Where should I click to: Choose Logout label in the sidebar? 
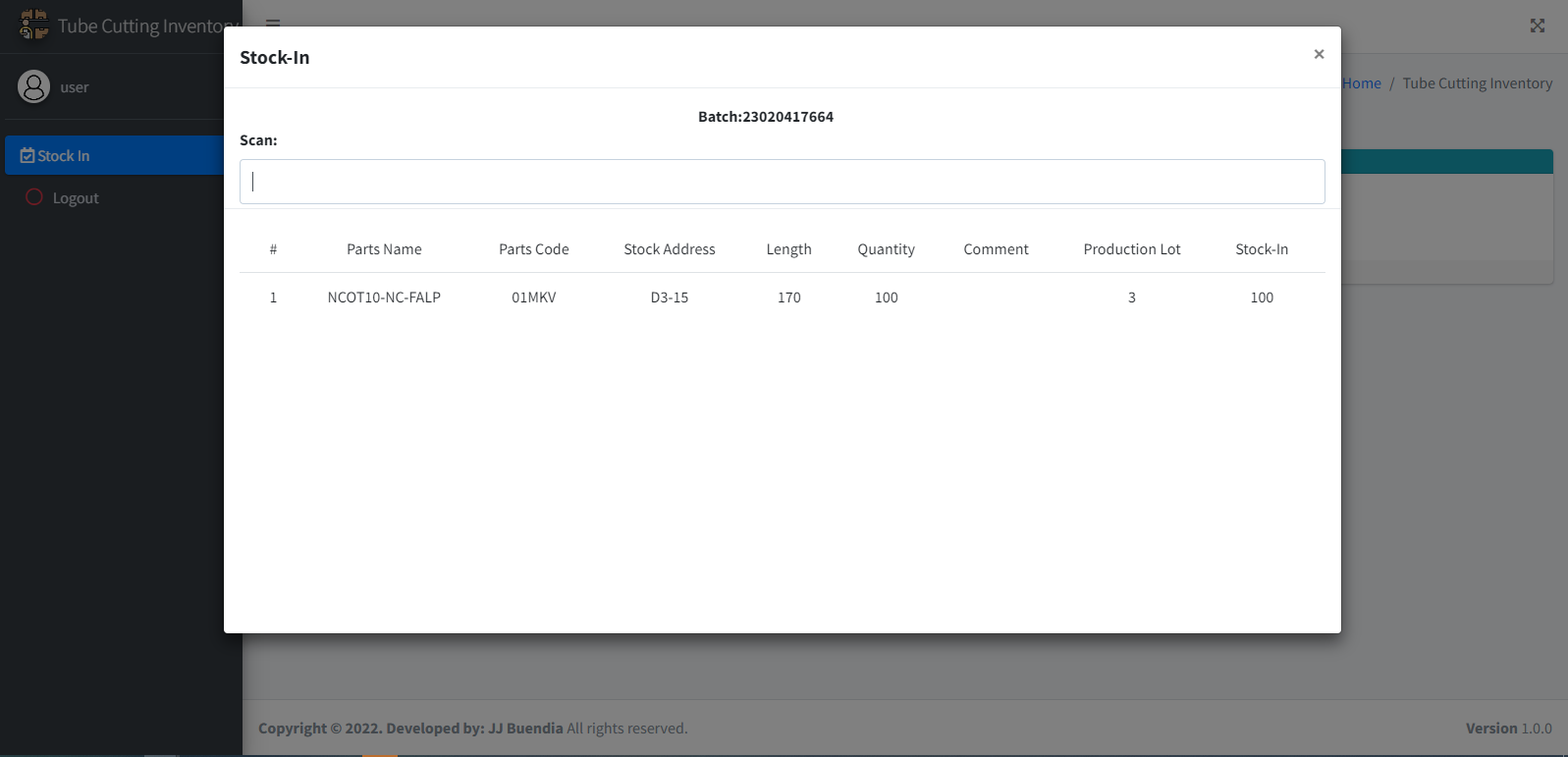pyautogui.click(x=76, y=198)
